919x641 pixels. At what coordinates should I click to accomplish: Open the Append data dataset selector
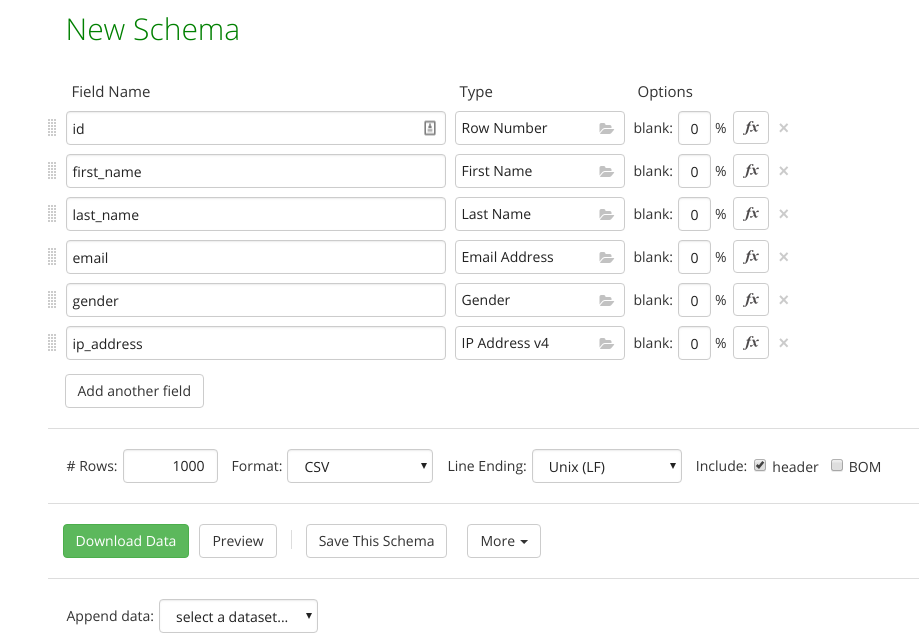coord(238,616)
